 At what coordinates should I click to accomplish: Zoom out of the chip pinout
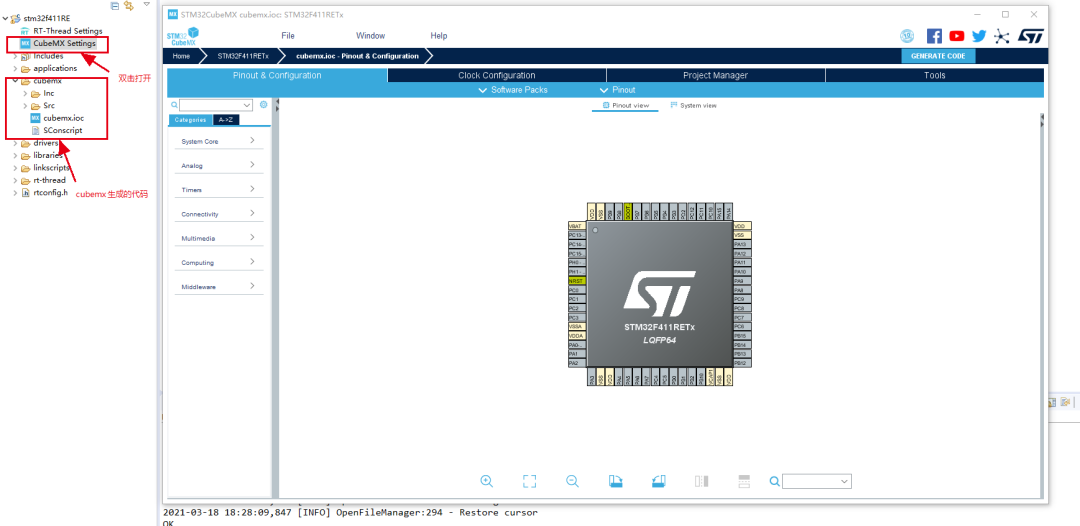point(572,481)
